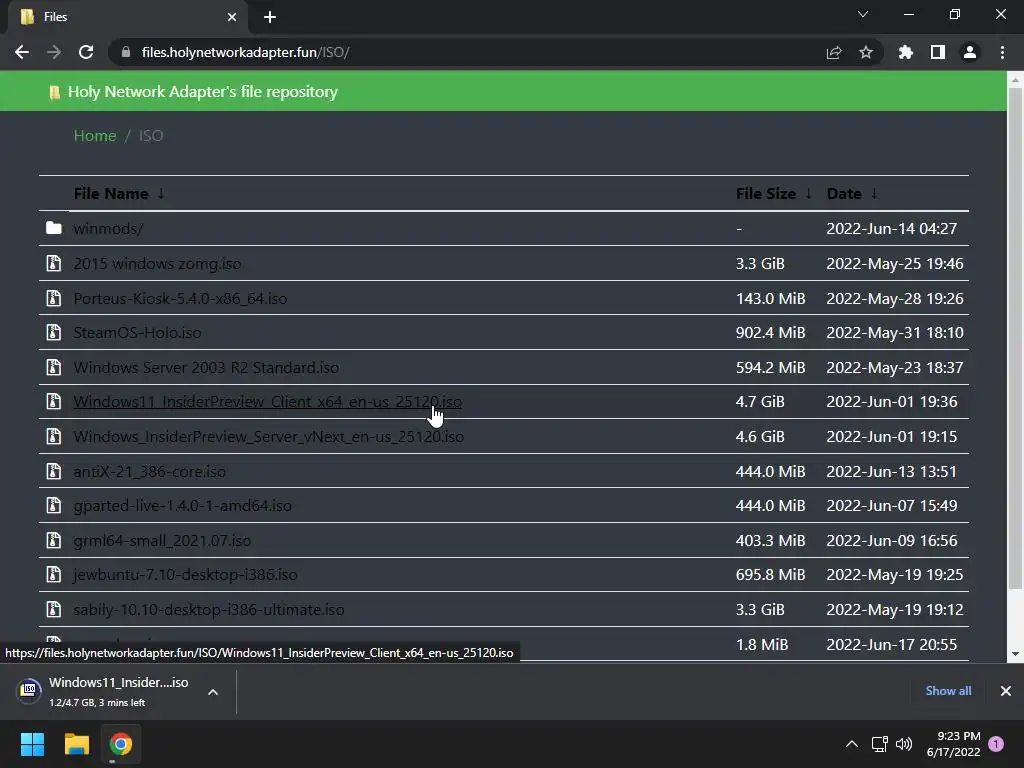Open the Chrome three-dot menu
This screenshot has height=768, width=1024.
coord(1002,52)
